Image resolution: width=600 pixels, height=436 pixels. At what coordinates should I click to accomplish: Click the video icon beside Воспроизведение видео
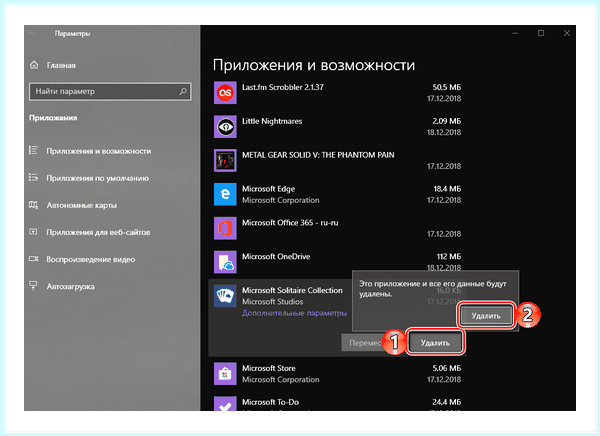[34, 259]
